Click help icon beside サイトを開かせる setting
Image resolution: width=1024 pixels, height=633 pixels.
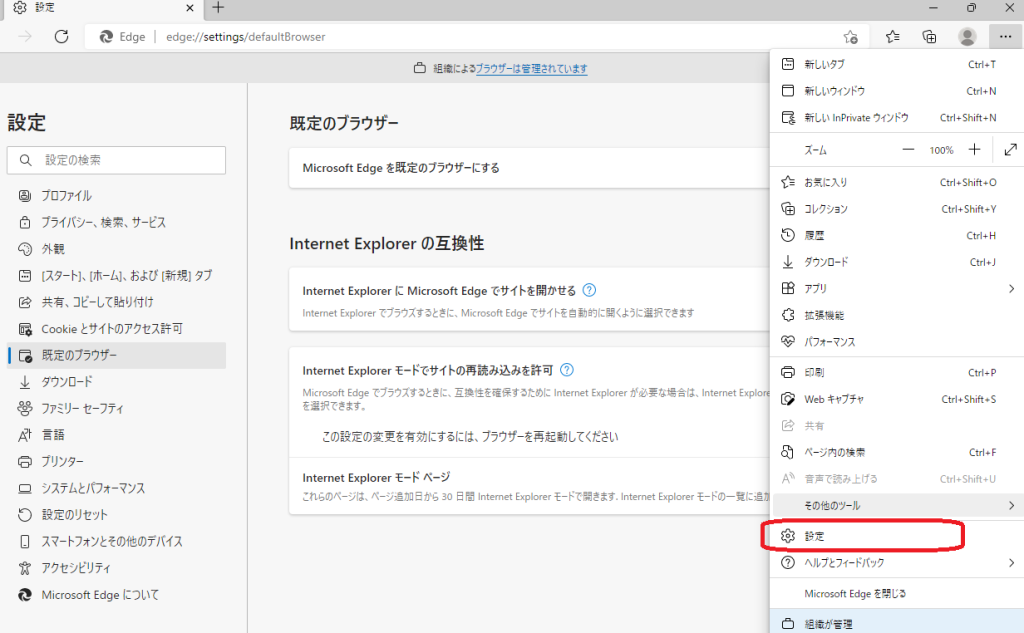click(589, 291)
